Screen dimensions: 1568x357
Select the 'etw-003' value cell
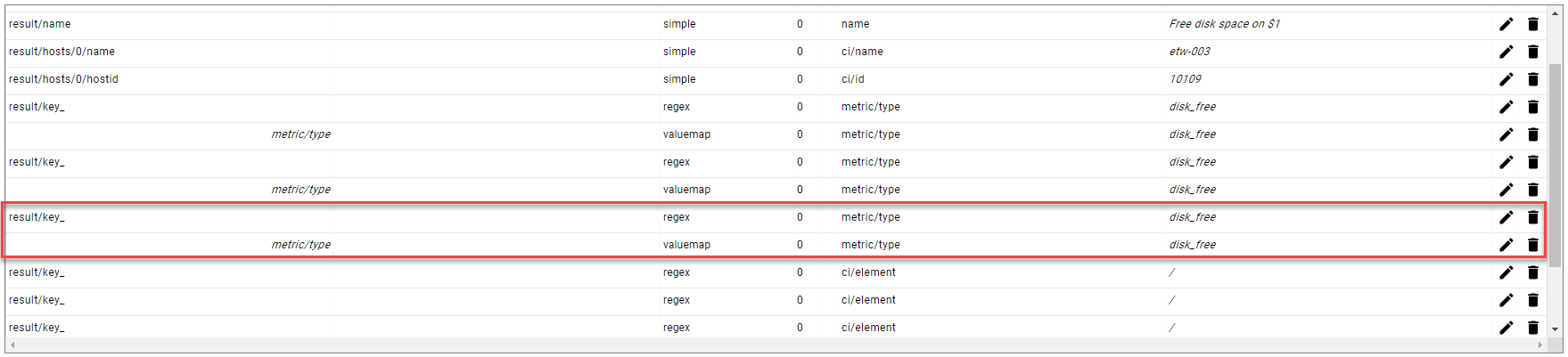(1189, 52)
